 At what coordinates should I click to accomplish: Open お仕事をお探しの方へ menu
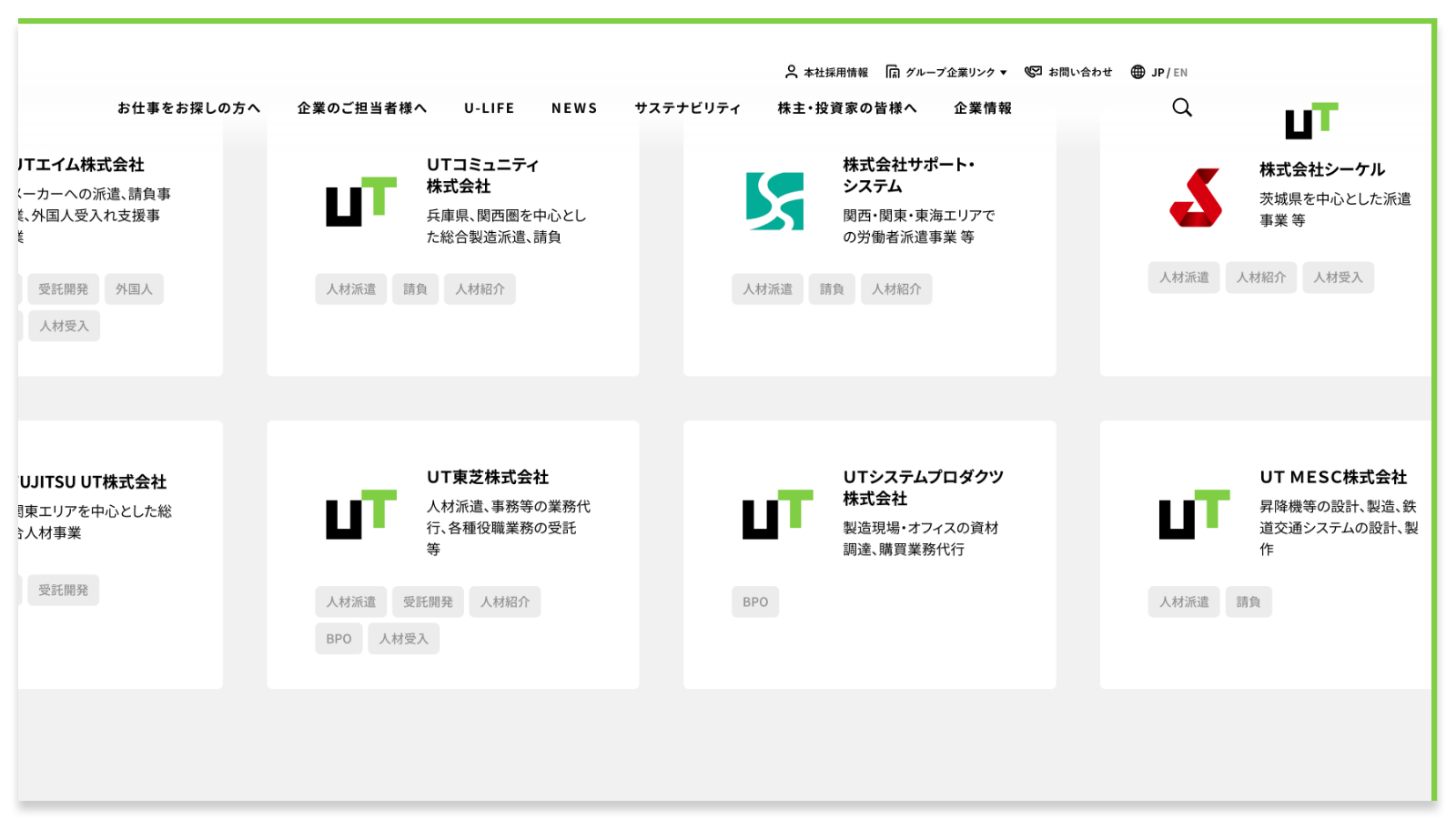189,107
